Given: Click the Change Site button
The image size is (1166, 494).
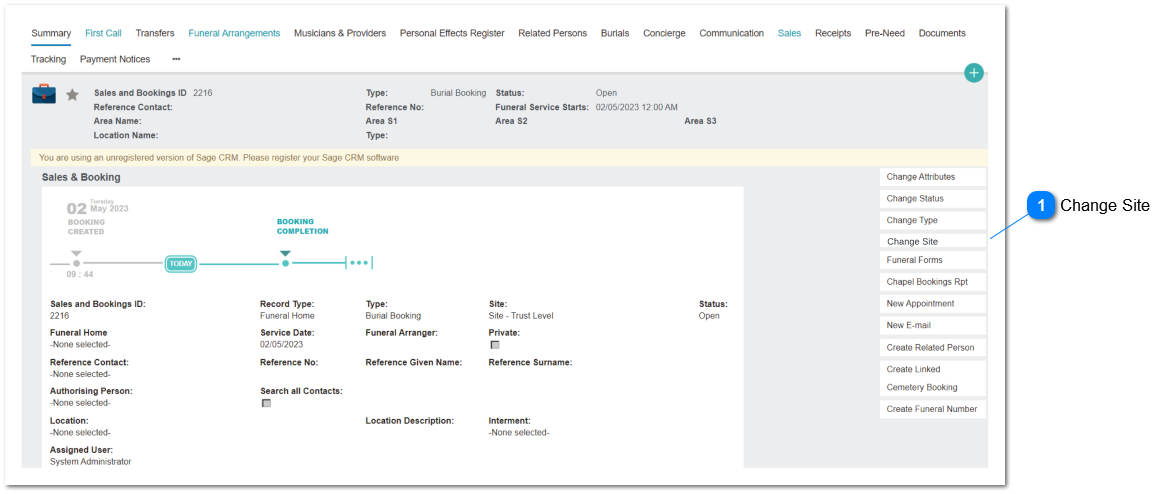Looking at the screenshot, I should coord(933,241).
